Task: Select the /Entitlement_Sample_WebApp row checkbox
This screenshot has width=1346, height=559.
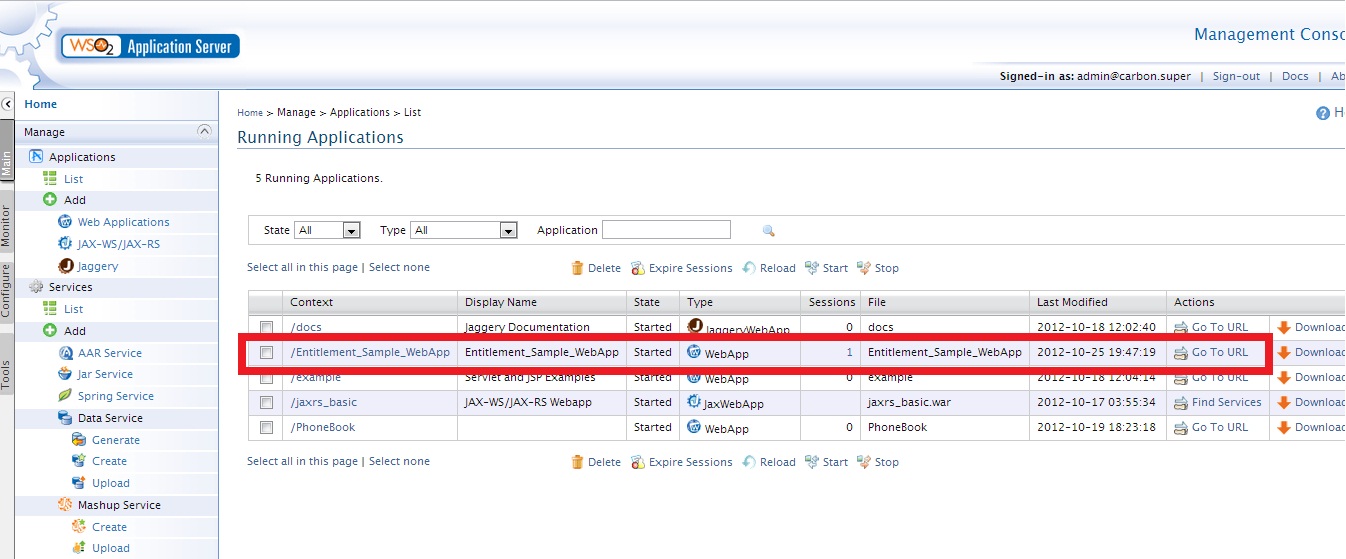Action: (x=267, y=352)
